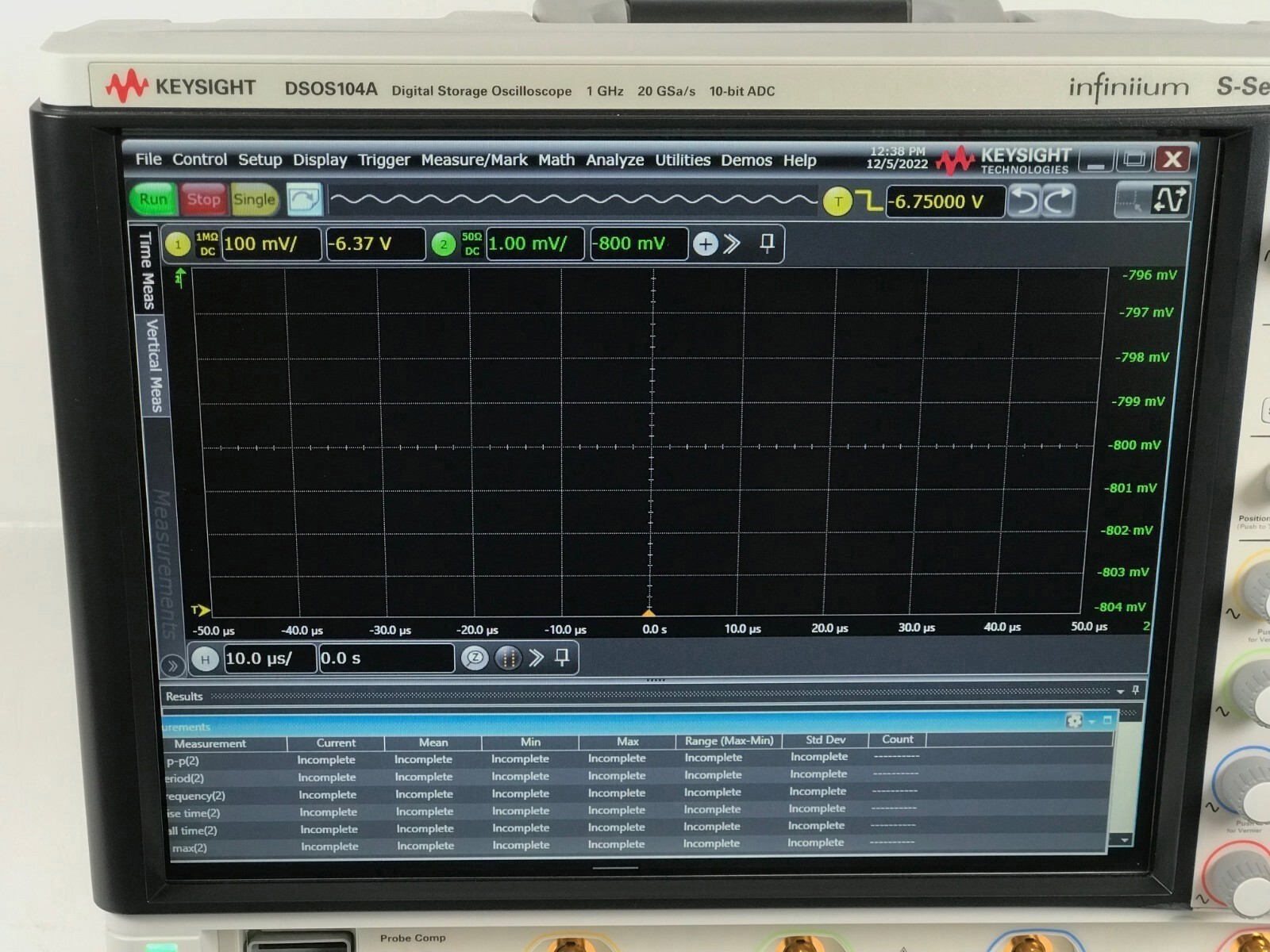Click the yellow trigger T icon
Image resolution: width=1270 pixels, height=952 pixels.
tap(837, 202)
